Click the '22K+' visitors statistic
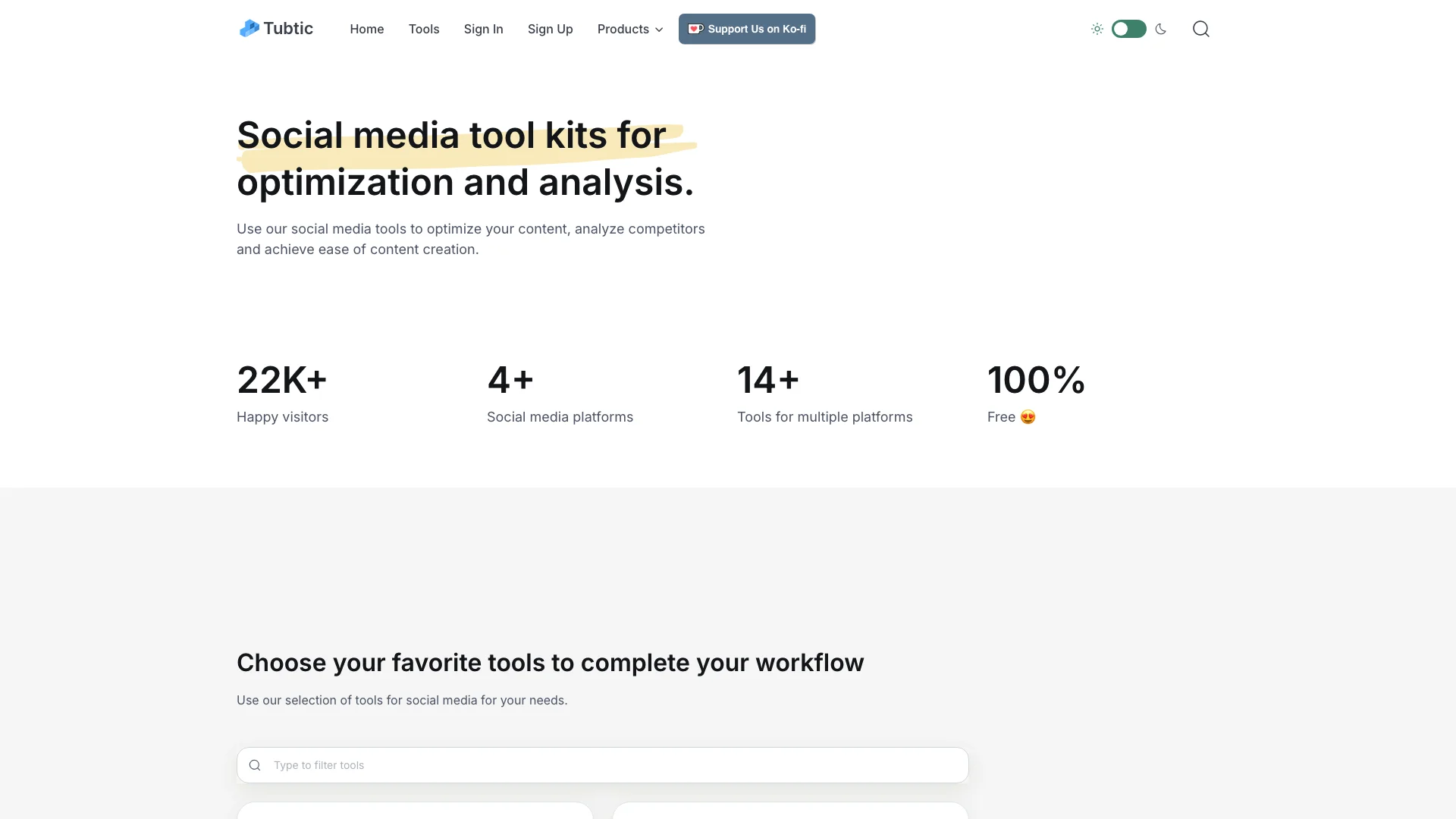This screenshot has width=1456, height=819. [x=281, y=380]
